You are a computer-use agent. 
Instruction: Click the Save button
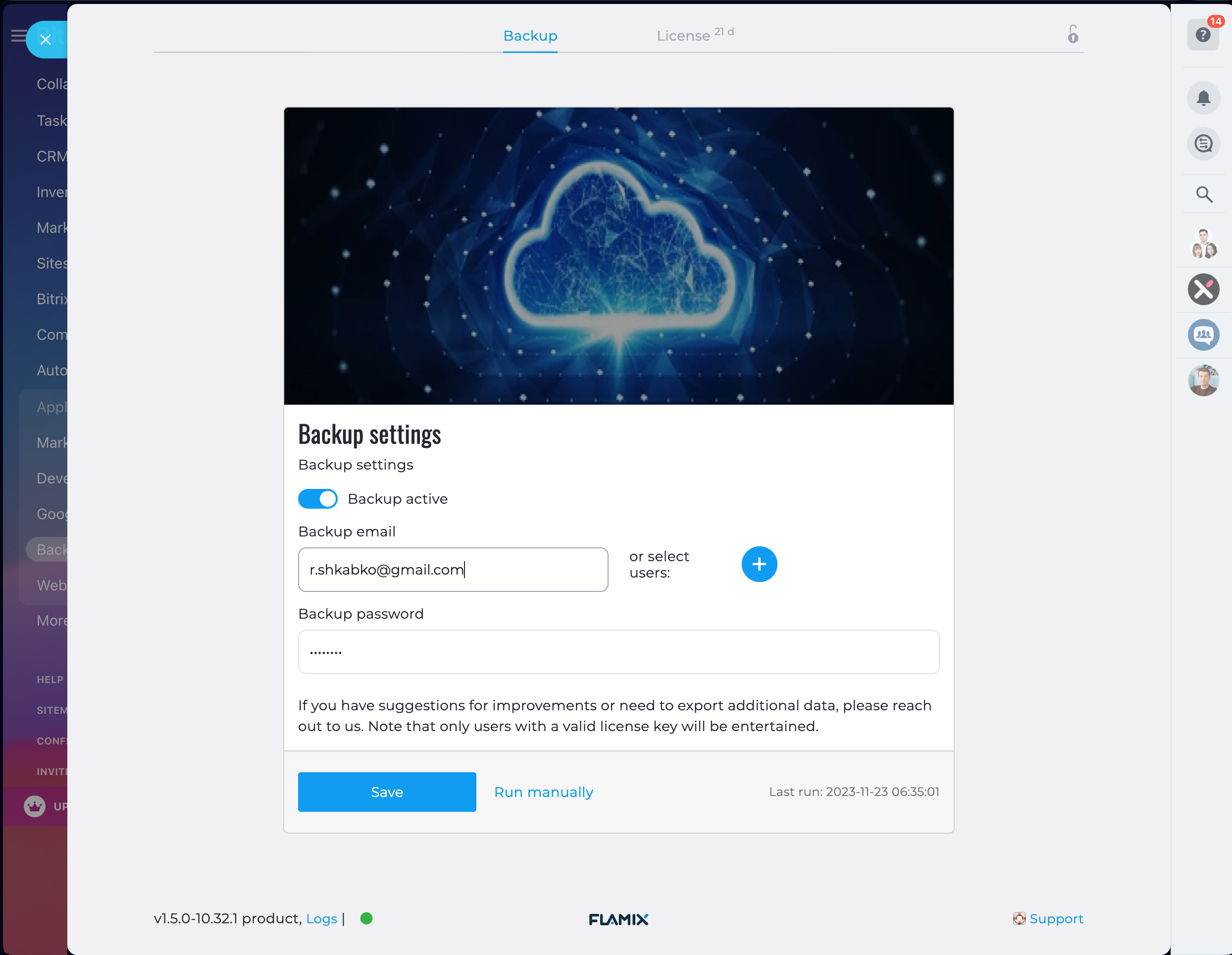click(386, 792)
